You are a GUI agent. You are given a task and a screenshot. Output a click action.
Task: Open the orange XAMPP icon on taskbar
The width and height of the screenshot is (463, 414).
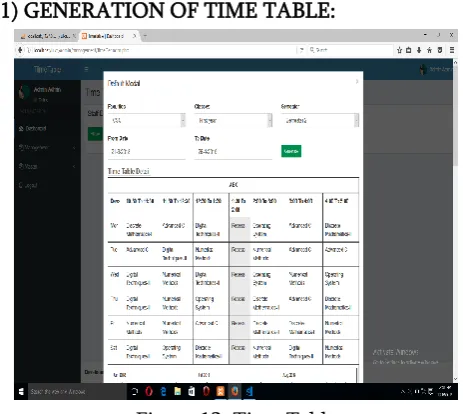pyautogui.click(x=220, y=391)
